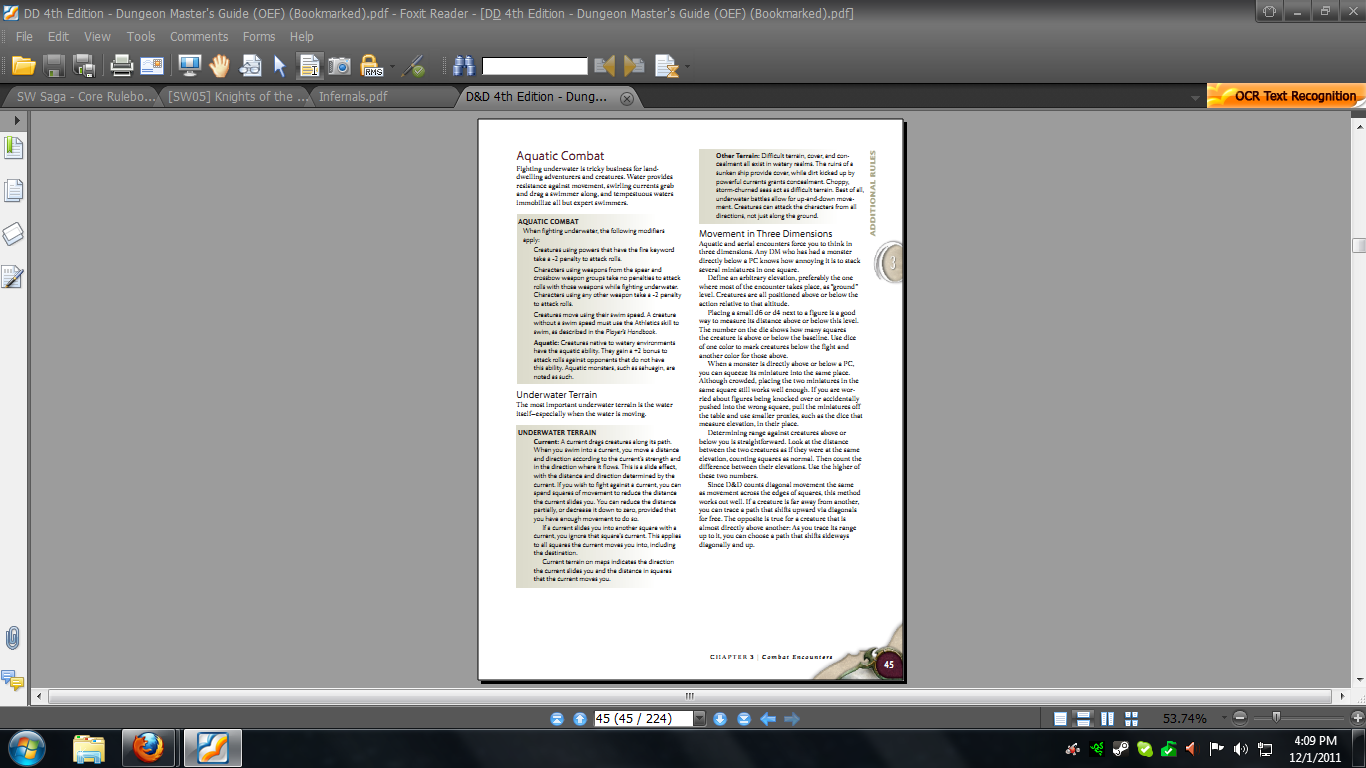
Task: Open the Attachments paperclip panel
Action: point(13,638)
